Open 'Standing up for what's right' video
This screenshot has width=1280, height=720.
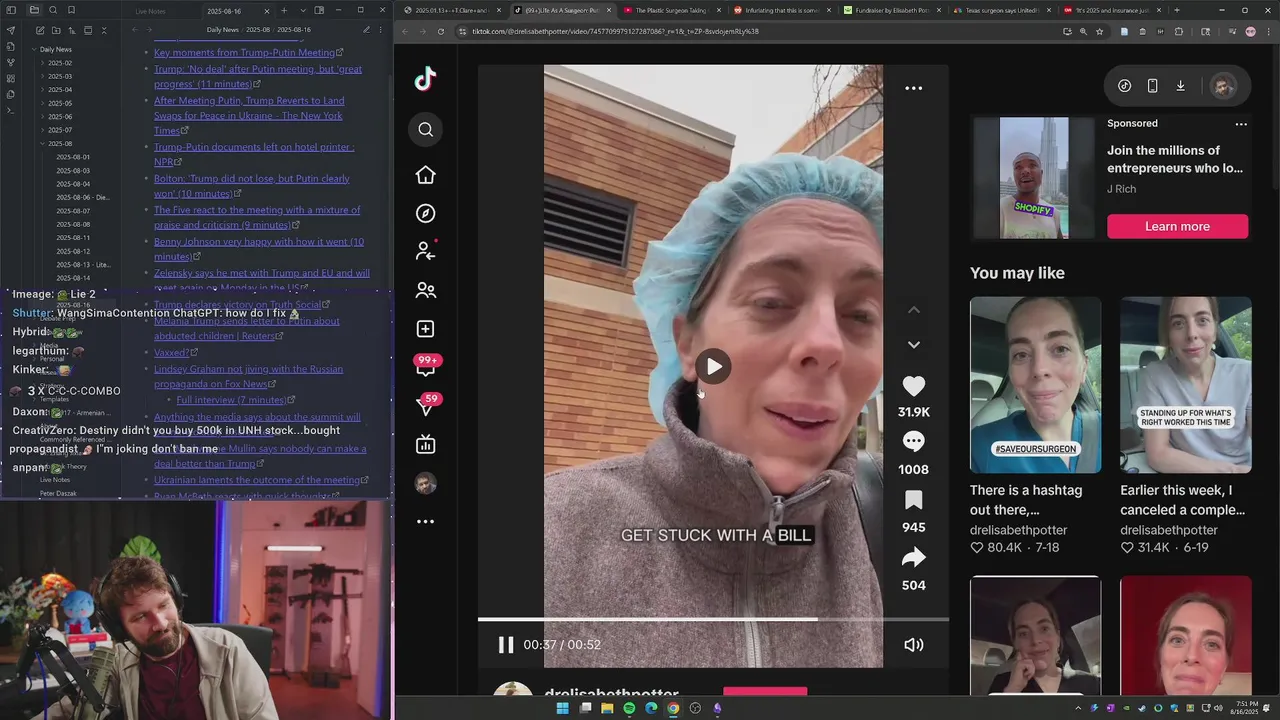coord(1185,385)
